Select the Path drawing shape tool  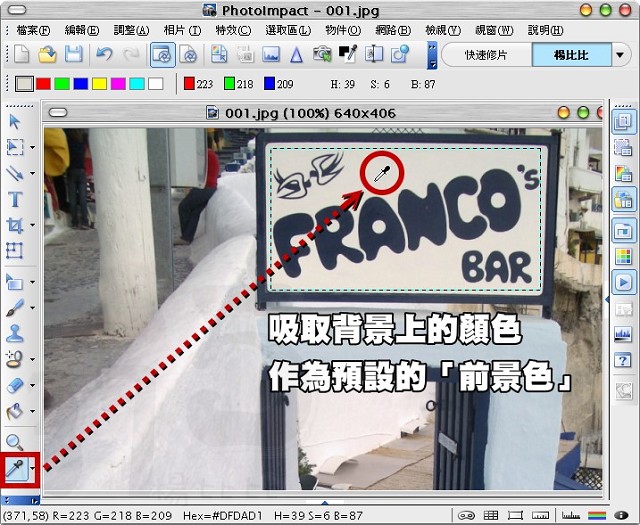coord(15,282)
